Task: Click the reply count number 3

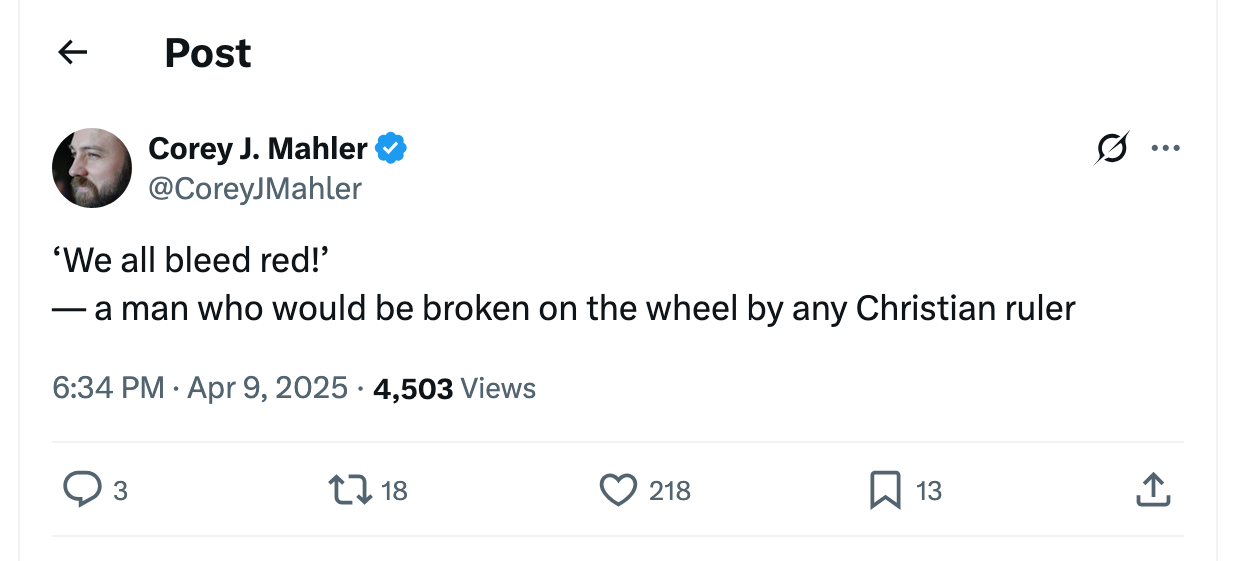Action: [x=120, y=491]
